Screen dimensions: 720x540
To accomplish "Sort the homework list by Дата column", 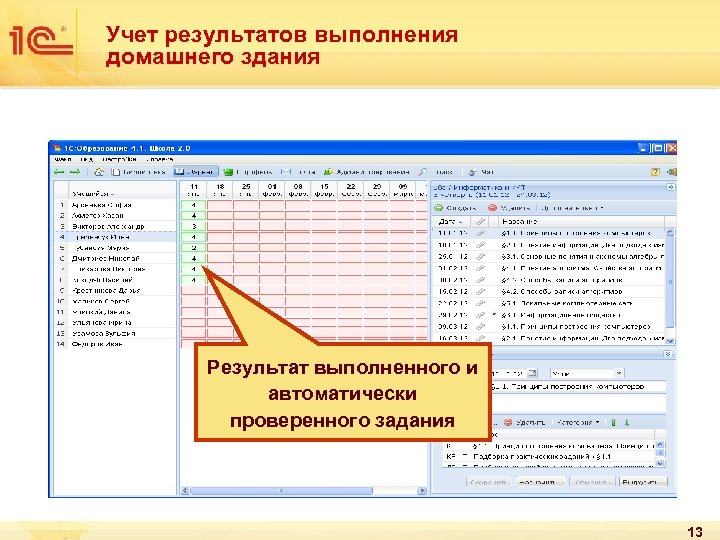I will [451, 221].
